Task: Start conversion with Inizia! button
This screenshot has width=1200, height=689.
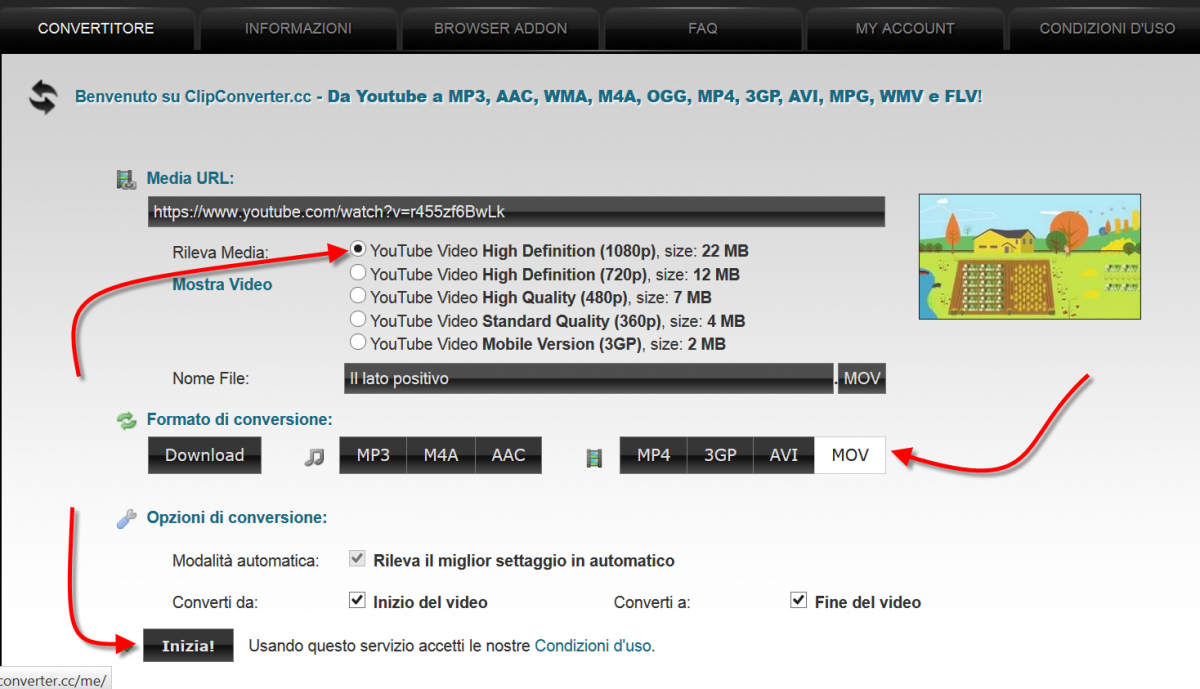Action: coord(189,646)
